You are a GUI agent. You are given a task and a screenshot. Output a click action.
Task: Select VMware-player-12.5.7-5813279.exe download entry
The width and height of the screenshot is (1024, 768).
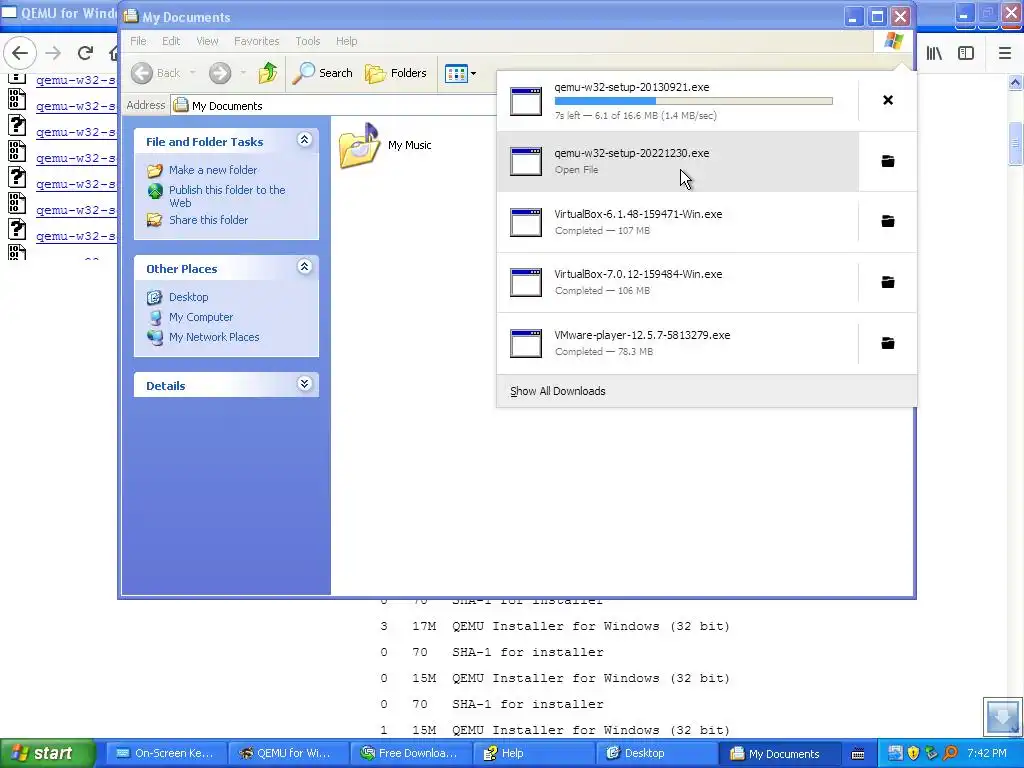point(677,343)
